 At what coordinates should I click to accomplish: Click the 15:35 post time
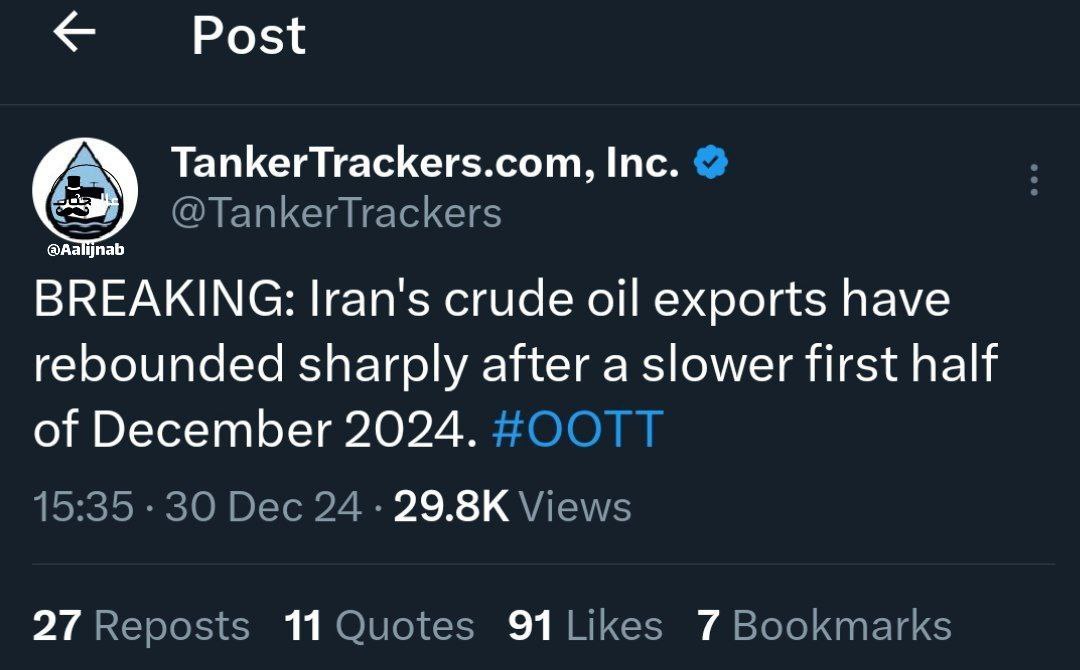pyautogui.click(x=83, y=507)
